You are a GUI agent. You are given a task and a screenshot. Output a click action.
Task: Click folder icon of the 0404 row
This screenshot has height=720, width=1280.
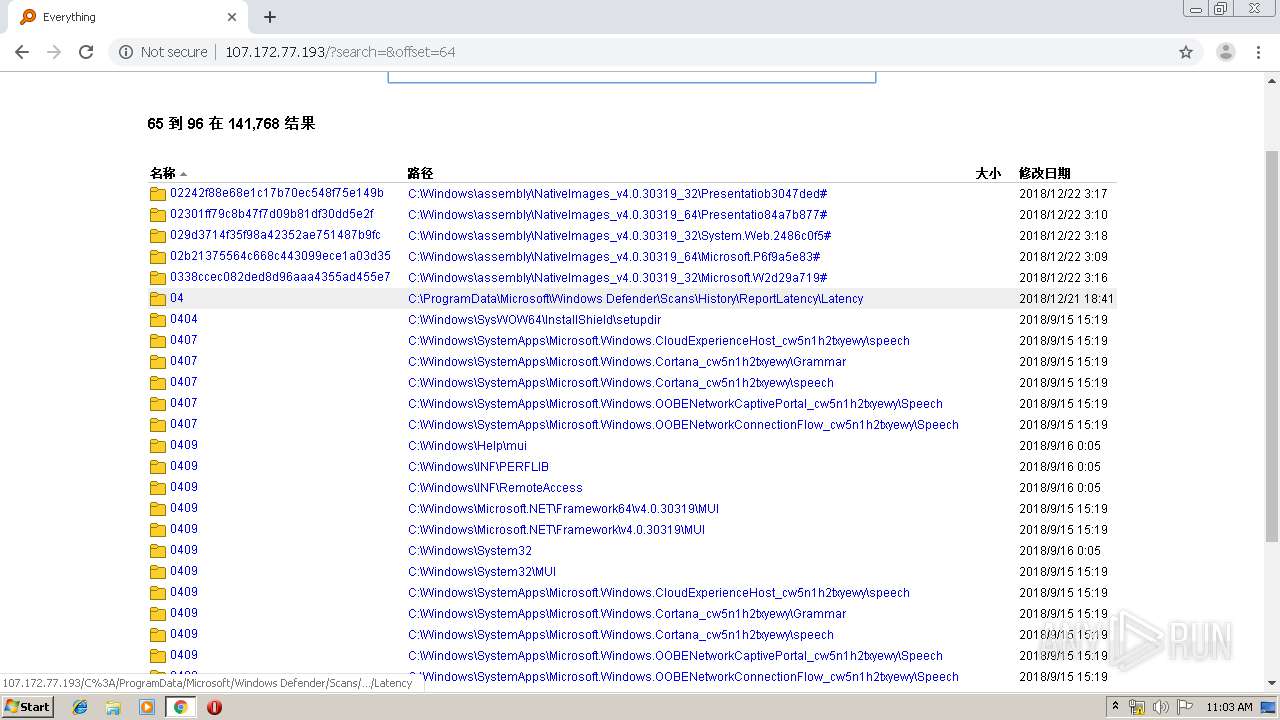(x=158, y=320)
